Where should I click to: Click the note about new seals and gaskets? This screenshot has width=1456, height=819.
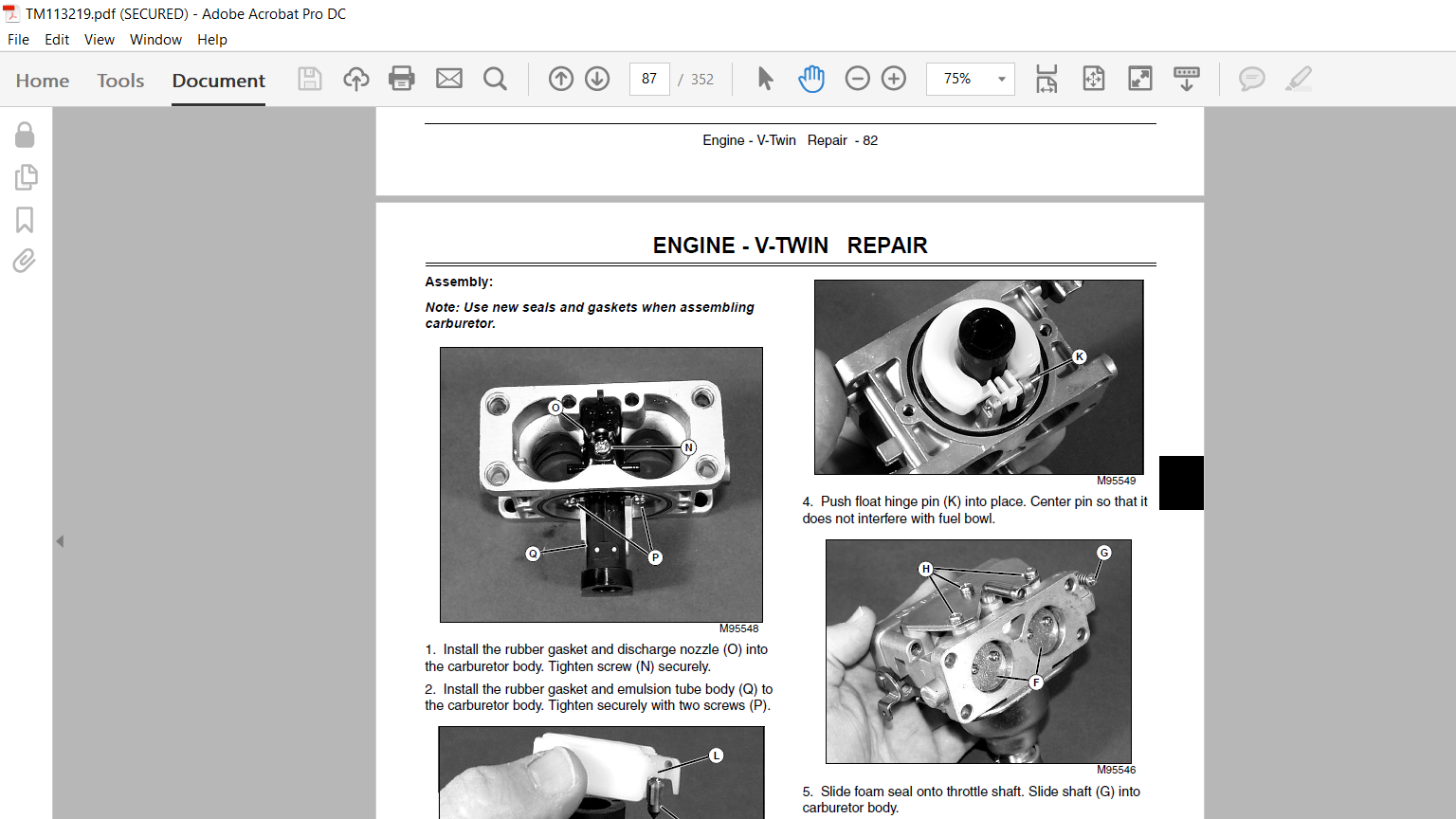tap(590, 316)
